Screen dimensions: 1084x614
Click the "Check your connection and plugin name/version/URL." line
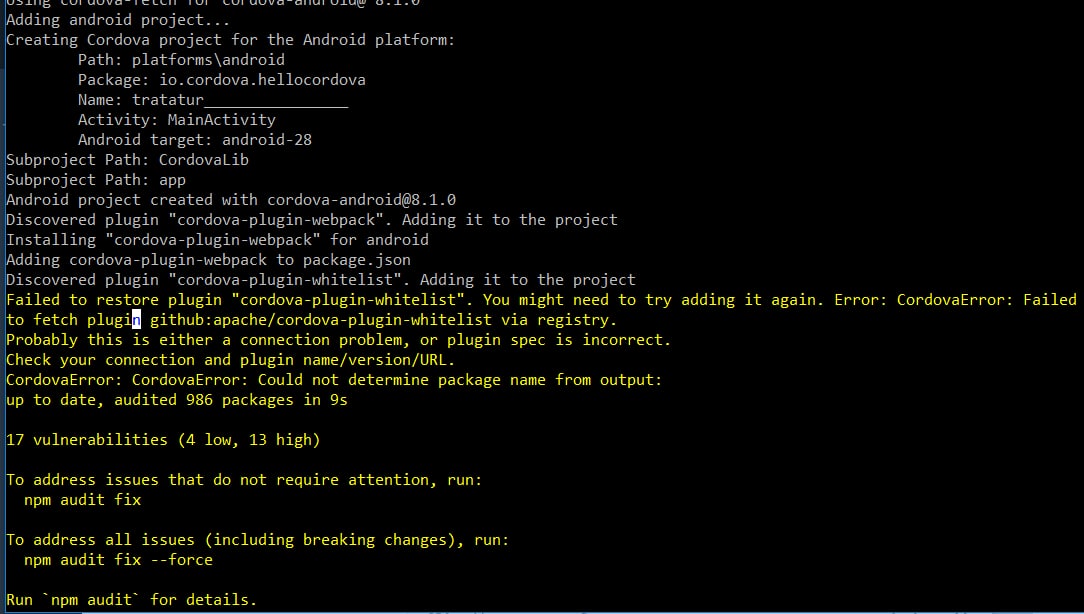[230, 360]
